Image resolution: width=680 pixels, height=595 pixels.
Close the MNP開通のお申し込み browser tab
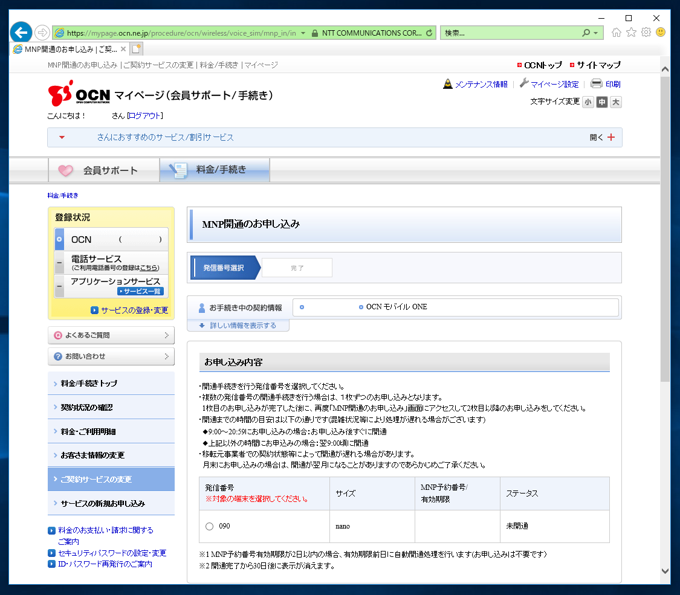pyautogui.click(x=124, y=49)
